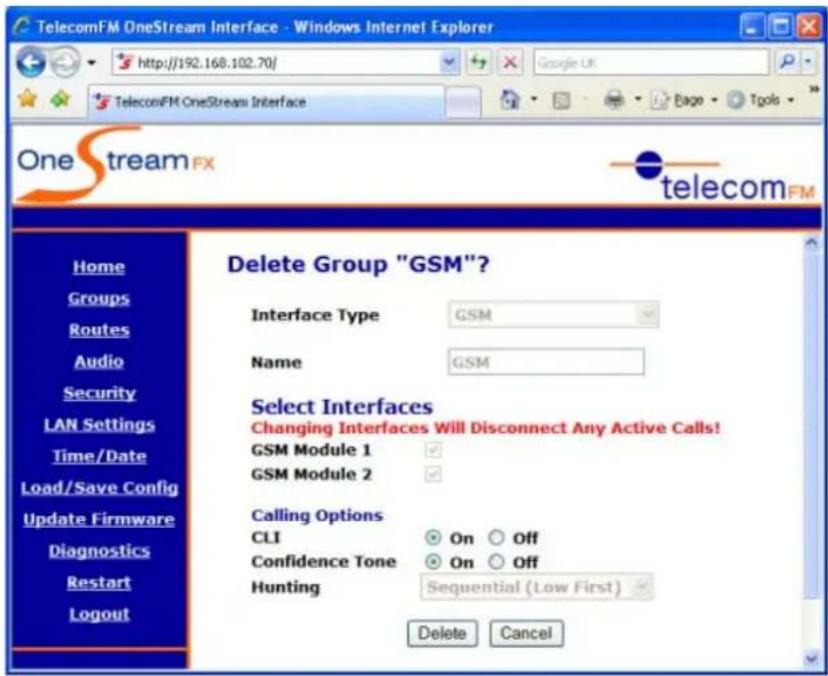Select CLI Off radio button
828x676 pixels.
coord(496,538)
